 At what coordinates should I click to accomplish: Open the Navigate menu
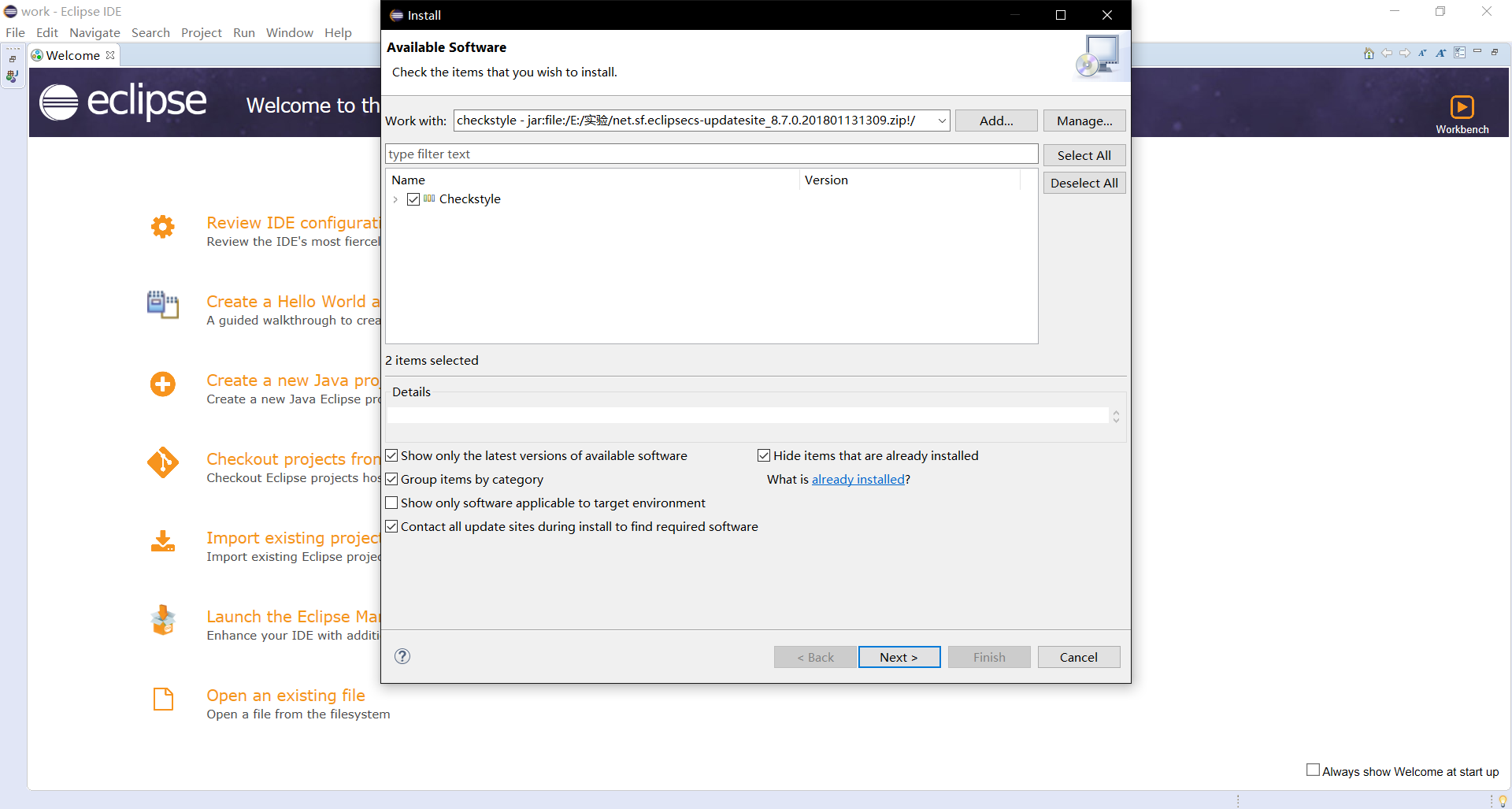[94, 32]
